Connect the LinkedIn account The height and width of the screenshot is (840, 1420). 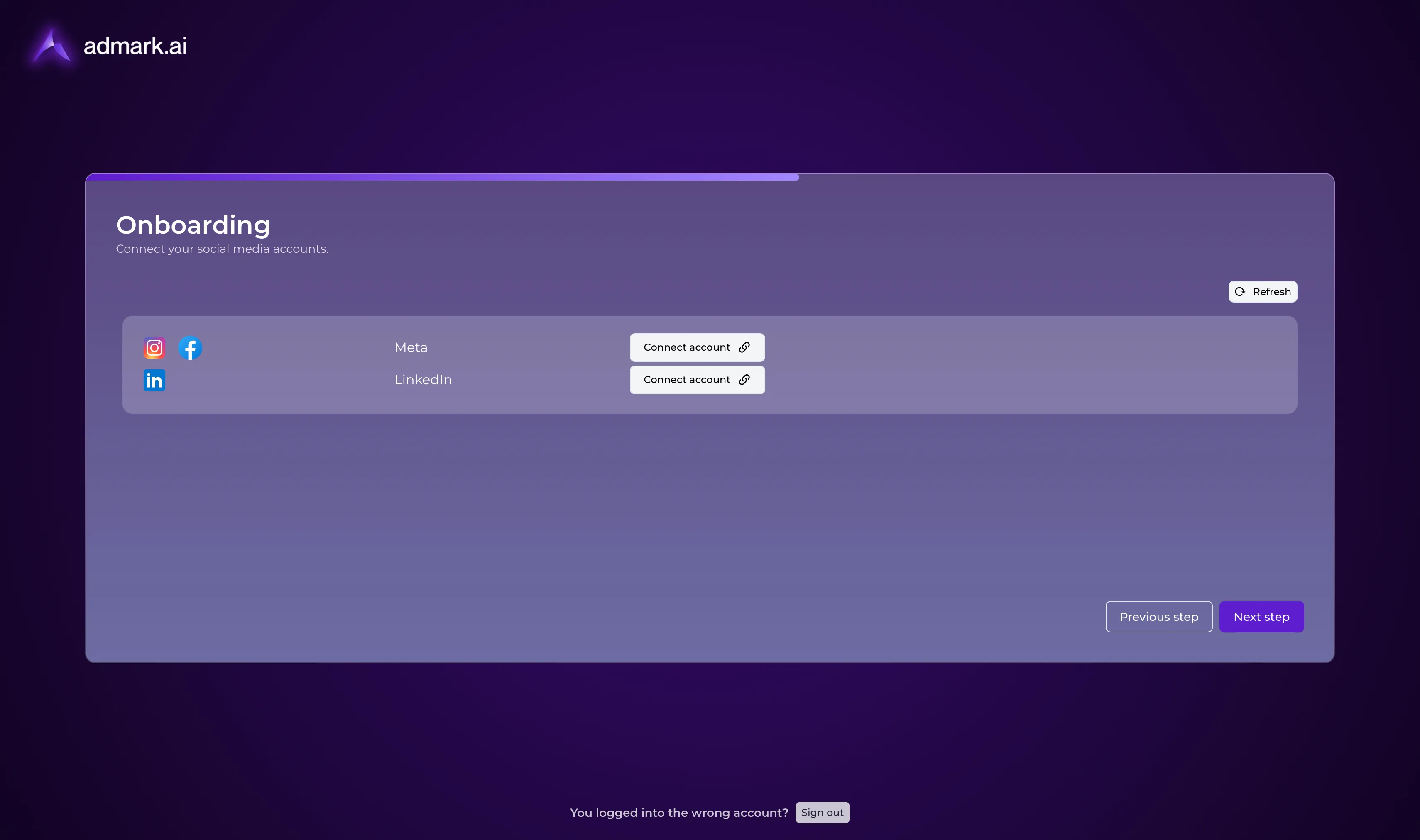(x=696, y=379)
